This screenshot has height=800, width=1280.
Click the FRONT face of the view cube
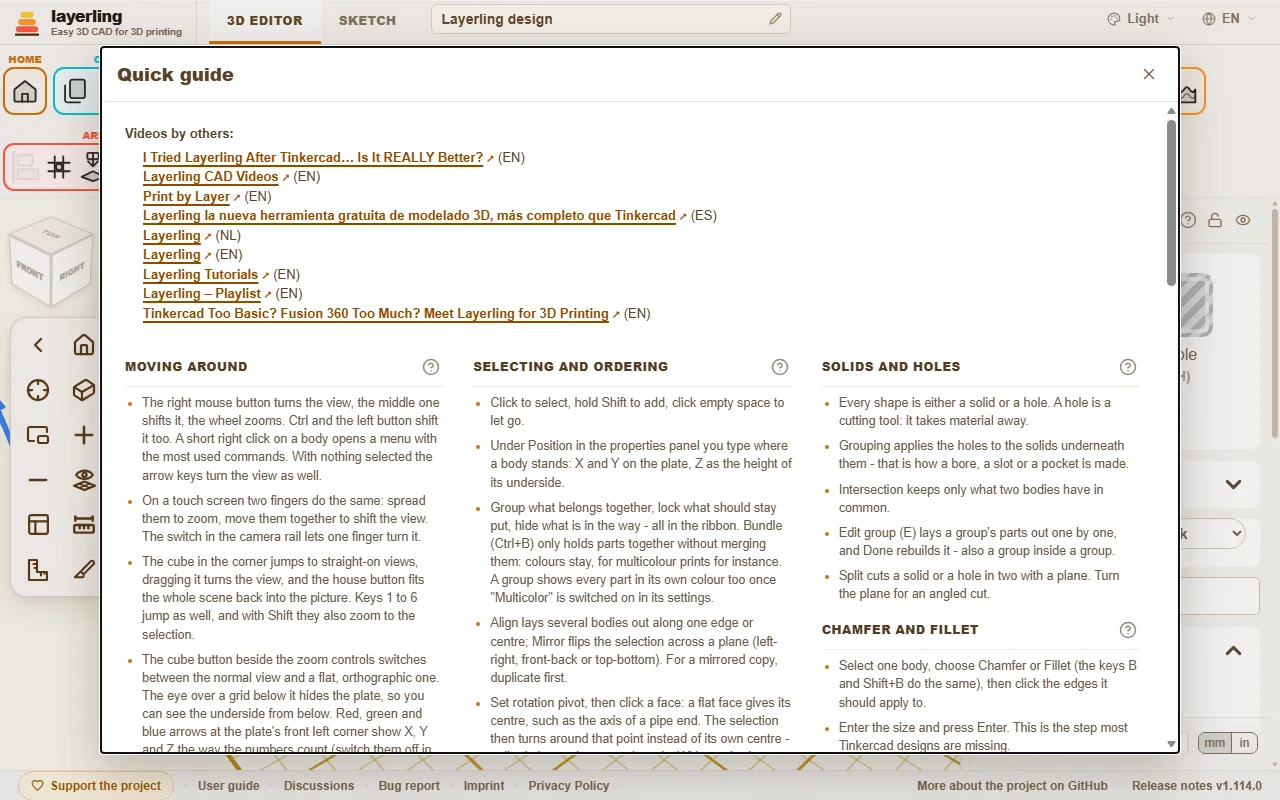coord(30,270)
